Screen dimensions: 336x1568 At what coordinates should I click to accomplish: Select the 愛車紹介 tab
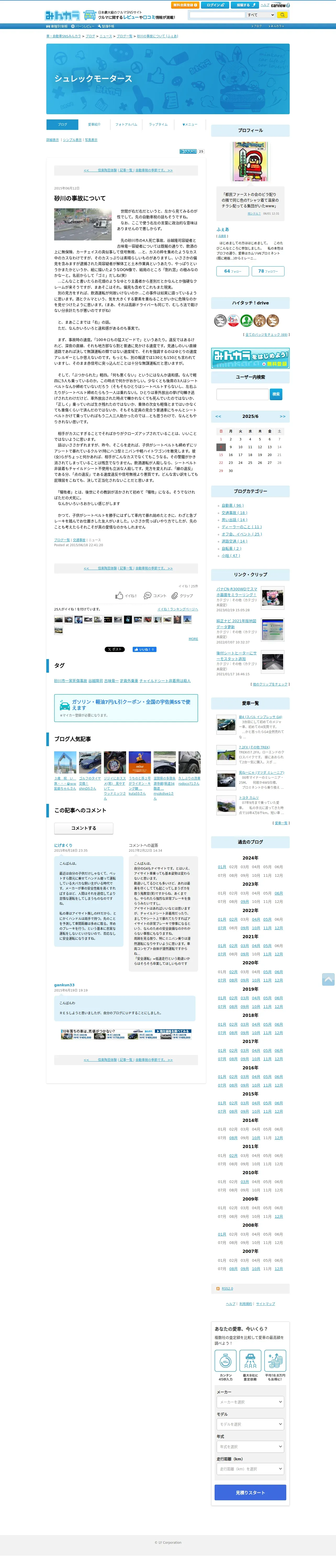point(94,124)
